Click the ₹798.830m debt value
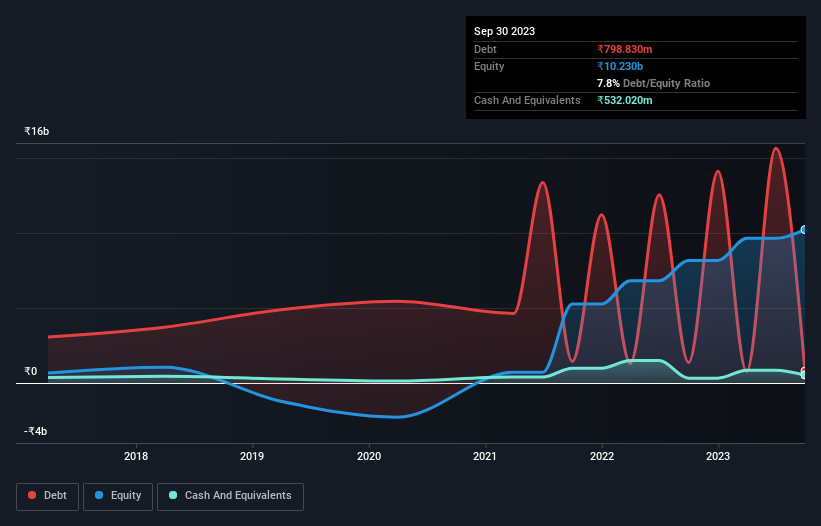The width and height of the screenshot is (821, 526). click(x=625, y=49)
